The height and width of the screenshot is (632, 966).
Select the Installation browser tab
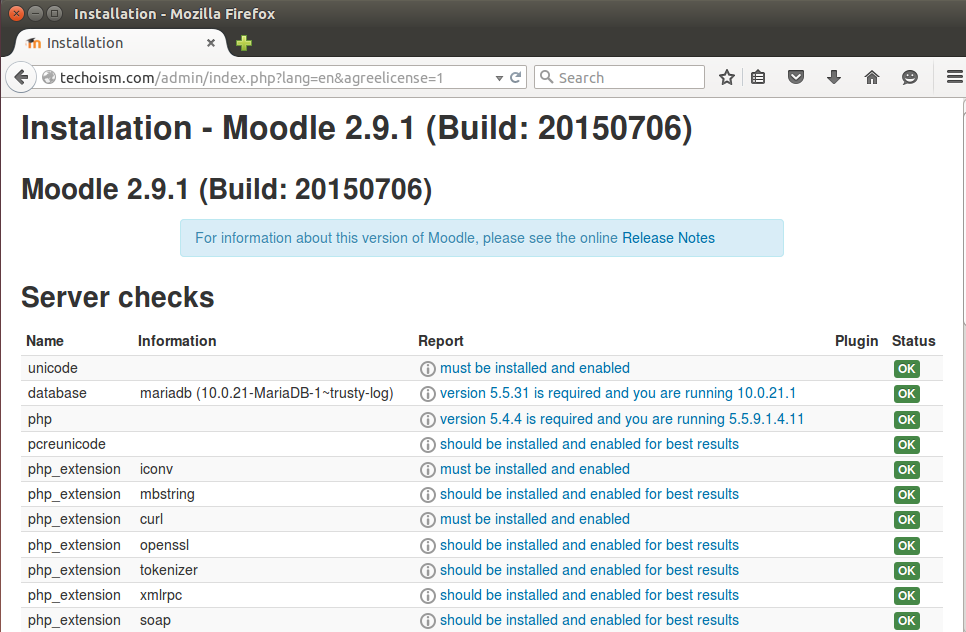[x=120, y=43]
